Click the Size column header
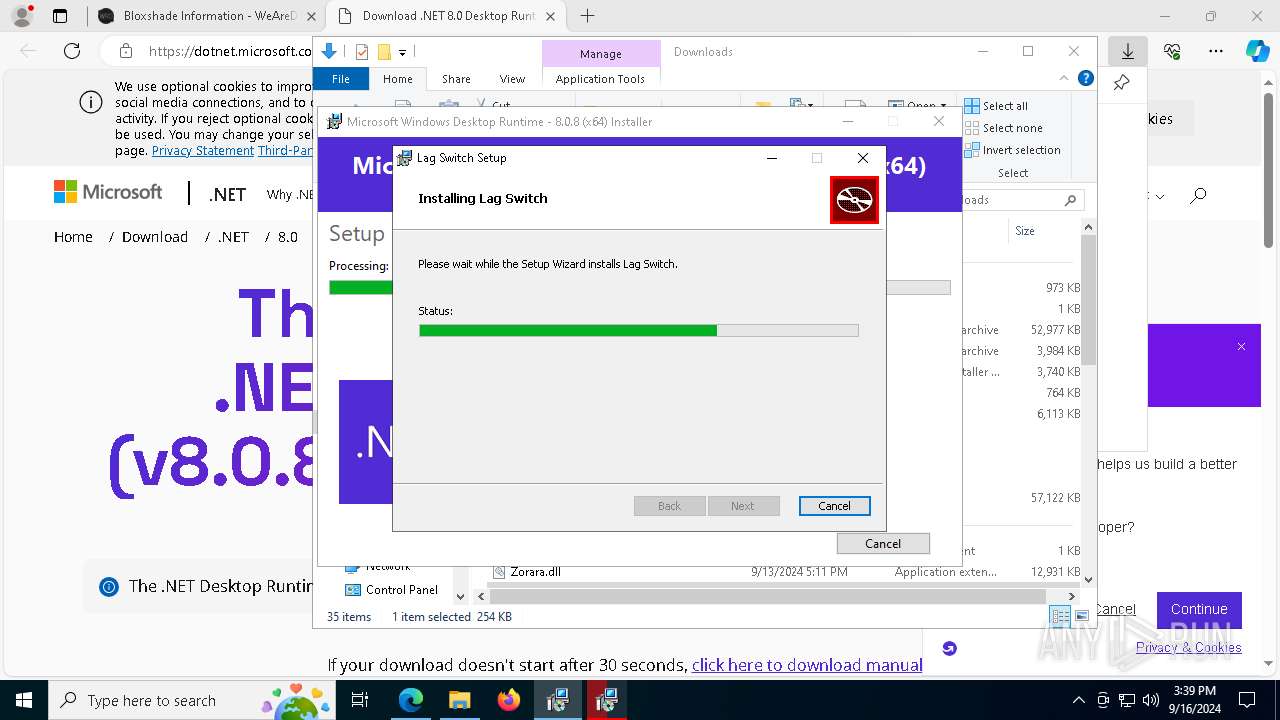1280x720 pixels. (x=1025, y=231)
